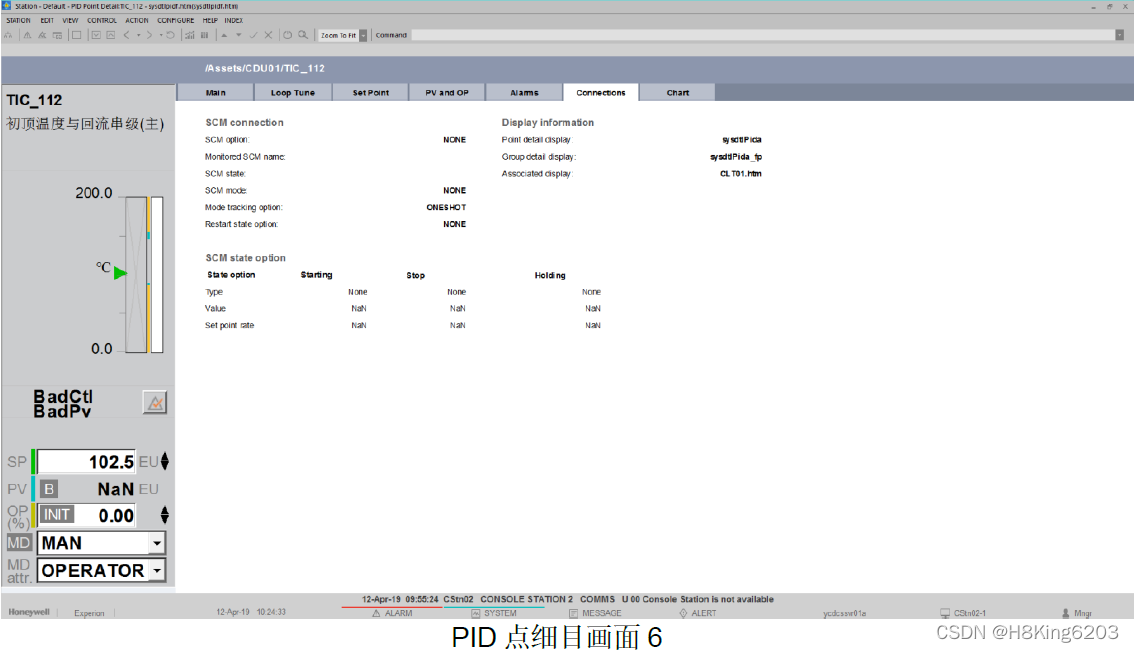Click the yellow OP bar gauge
1134x652 pixels.
[149, 275]
